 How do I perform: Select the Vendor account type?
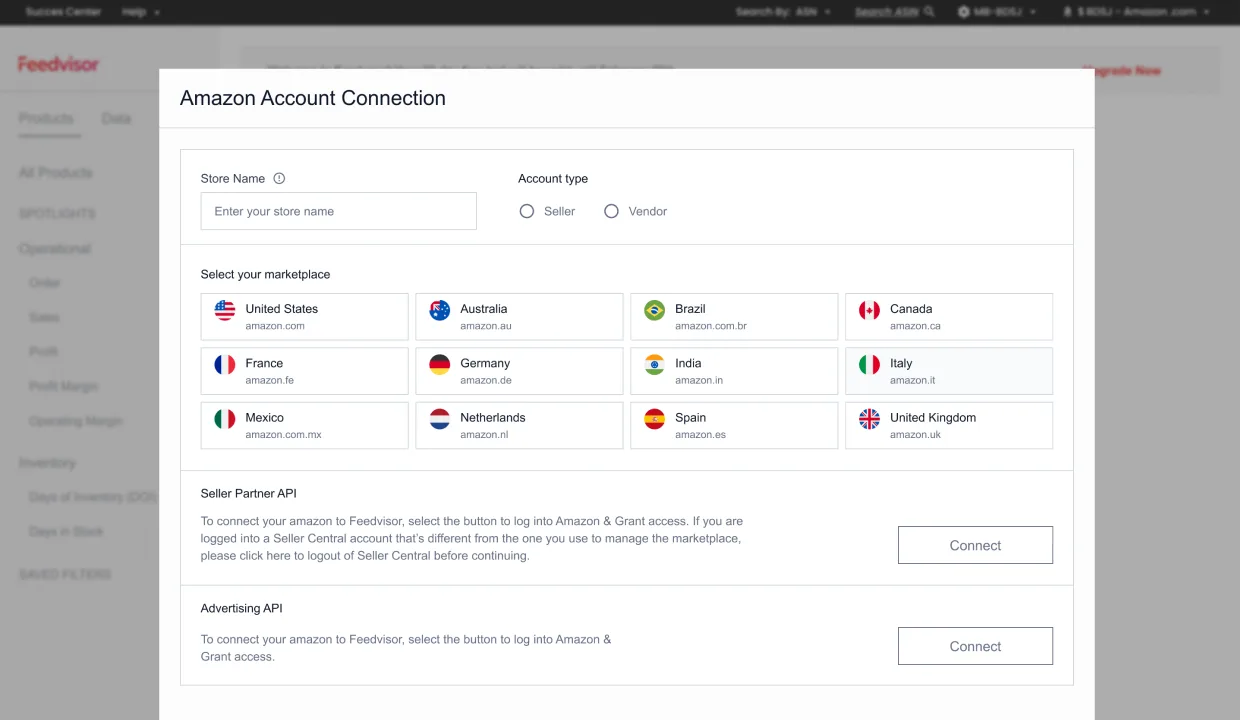[x=612, y=211]
